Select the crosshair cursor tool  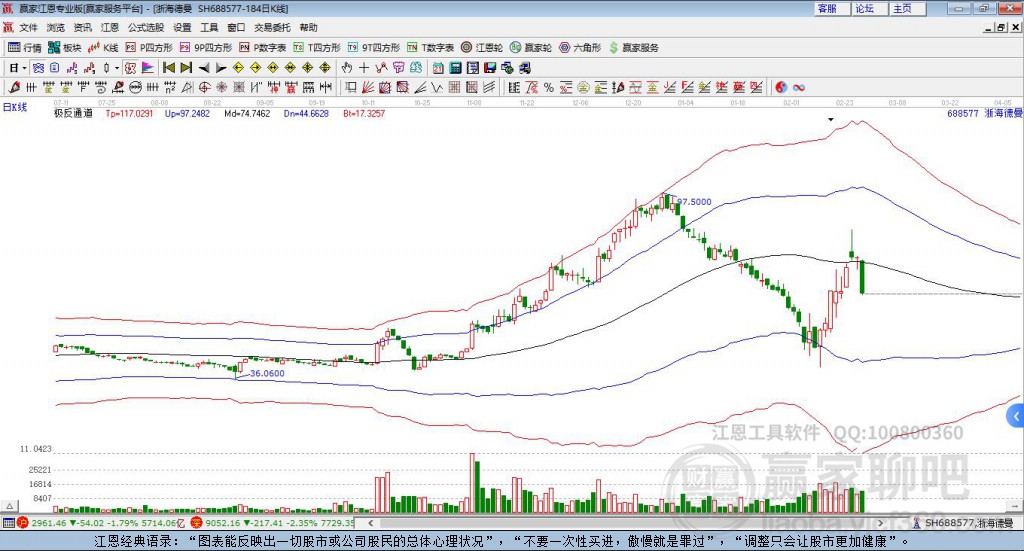[364, 68]
